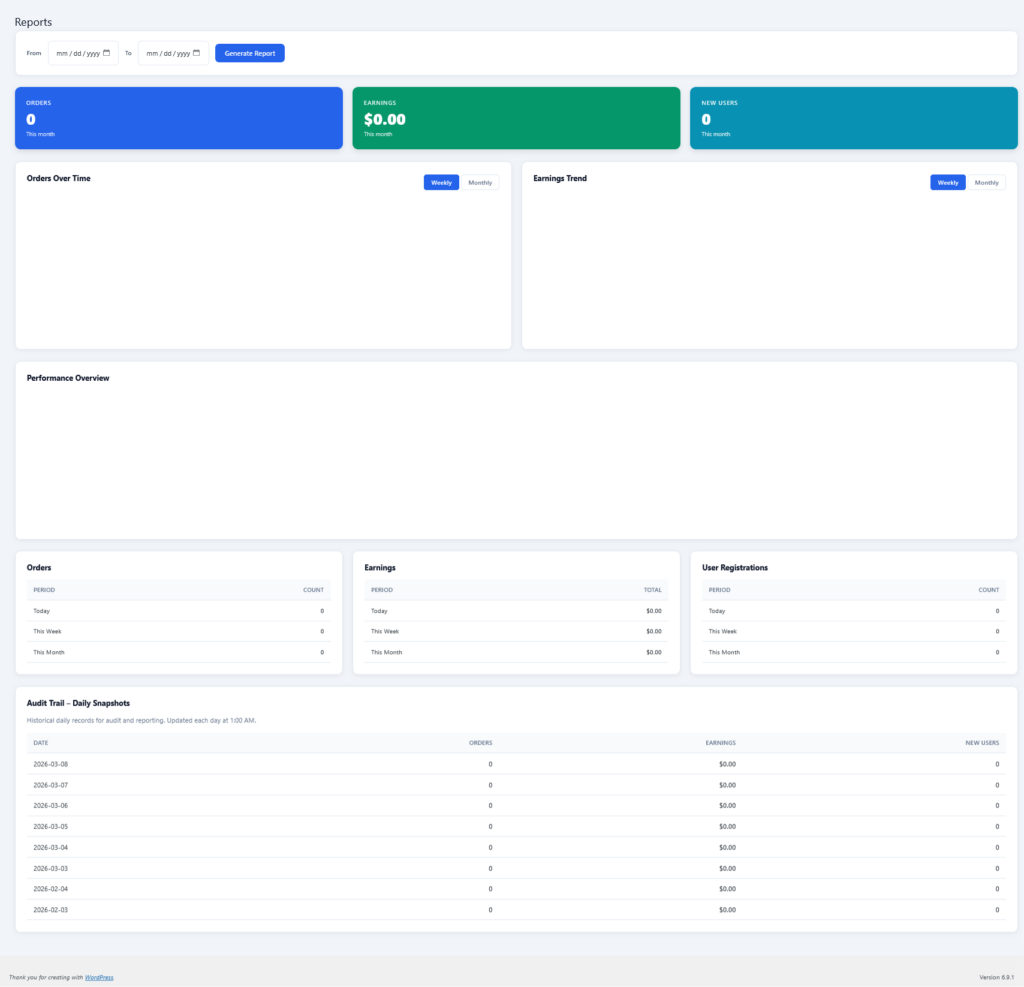This screenshot has height=987, width=1024.
Task: Click This Month row in User Registrations
Action: click(853, 652)
